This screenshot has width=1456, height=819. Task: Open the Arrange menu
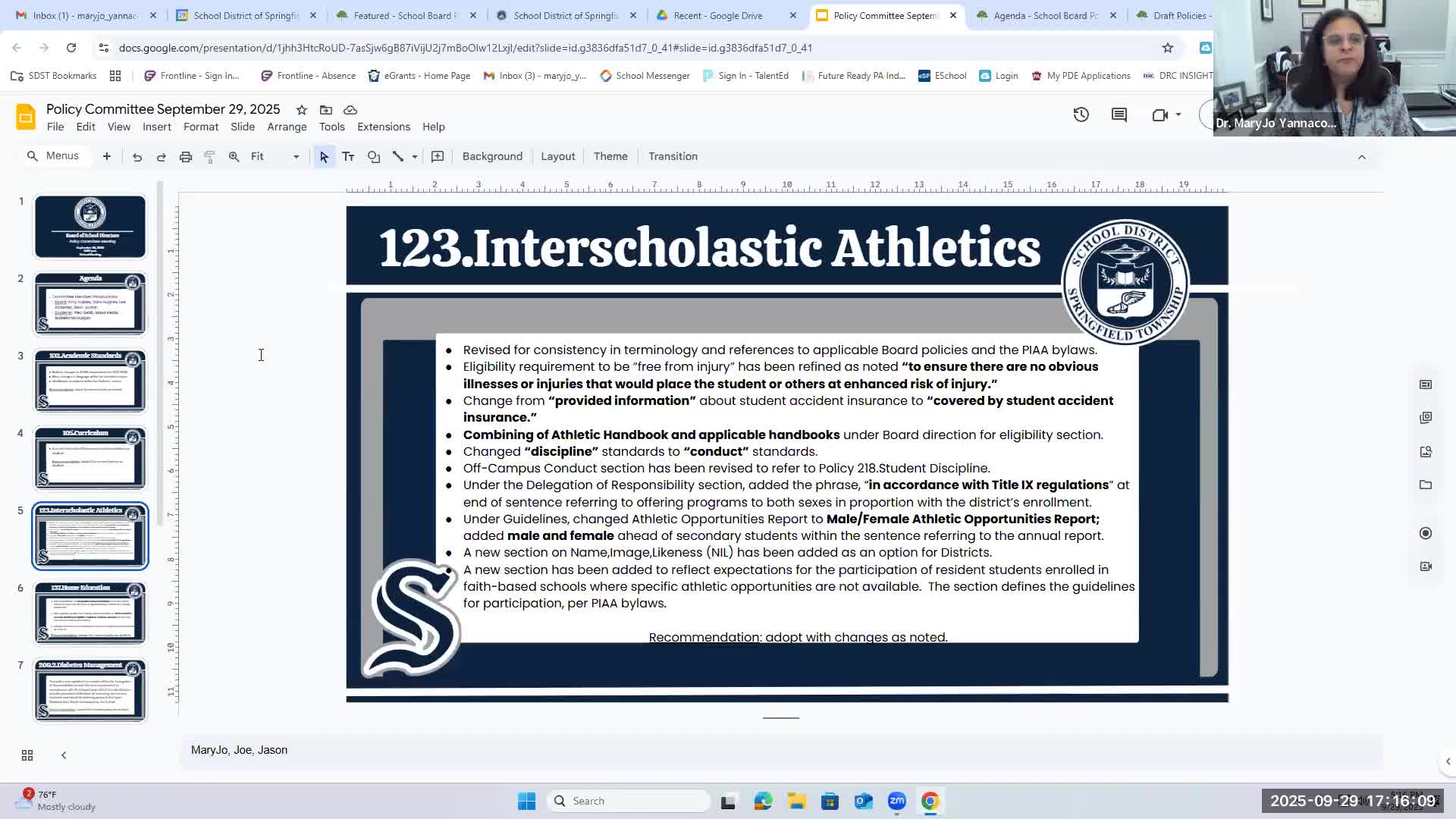click(287, 127)
